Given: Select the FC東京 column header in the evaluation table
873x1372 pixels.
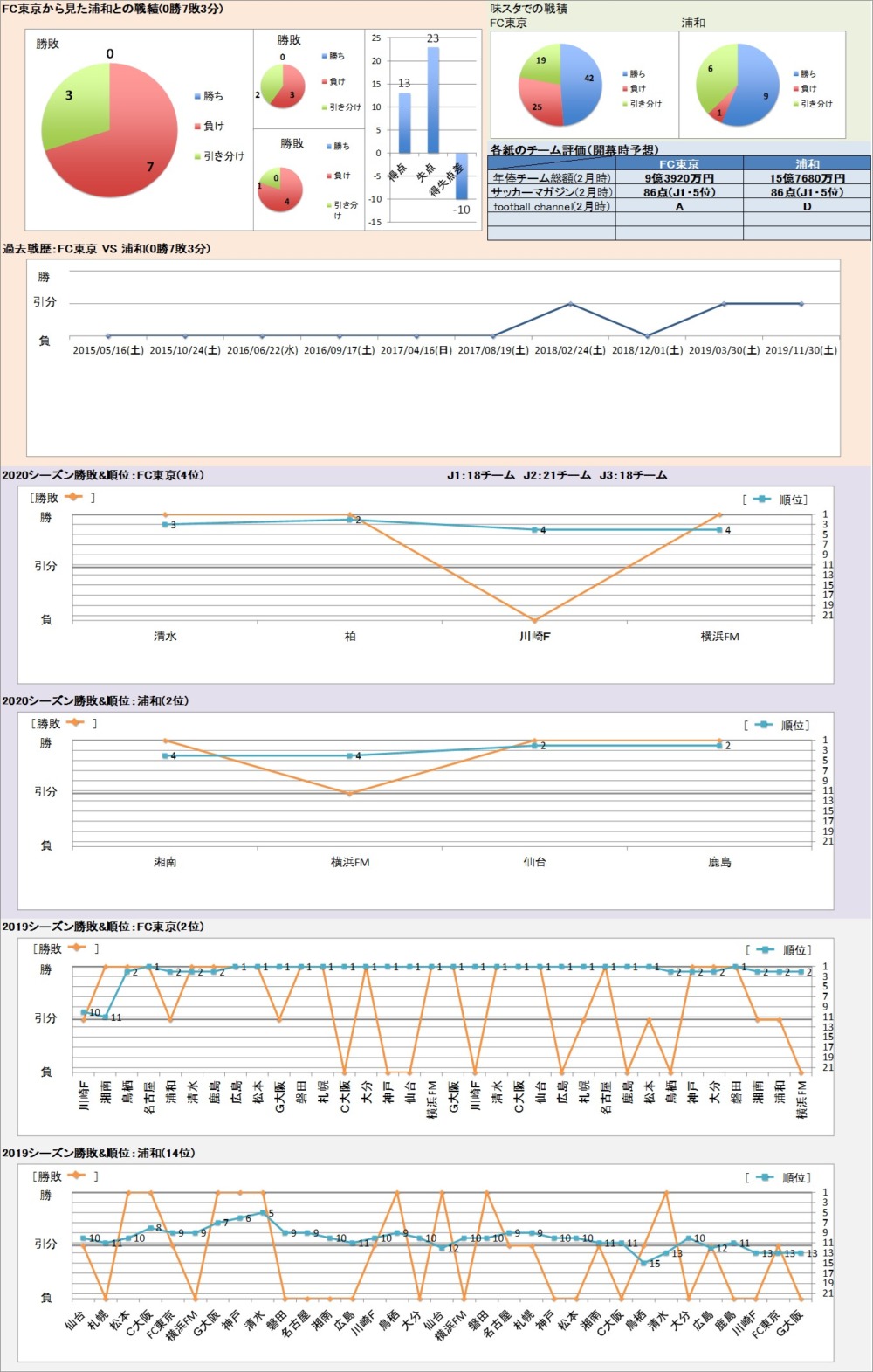Looking at the screenshot, I should 678,163.
